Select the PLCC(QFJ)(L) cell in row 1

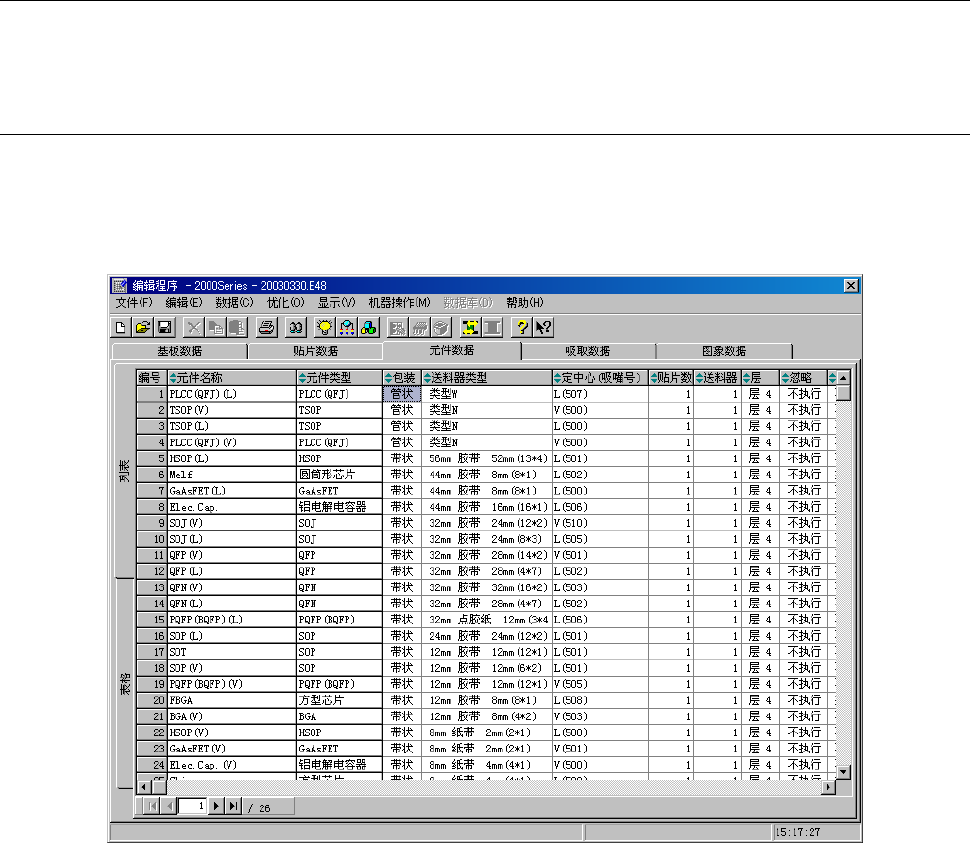tap(232, 394)
